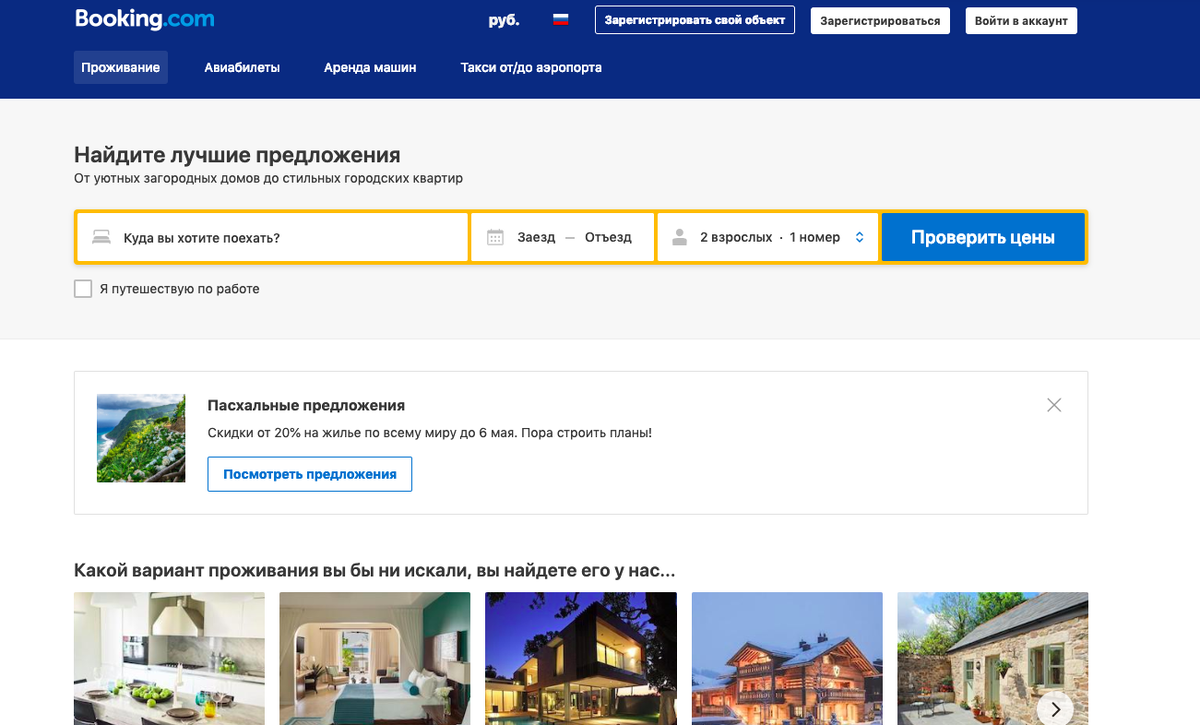Open language selector with Russian flag

pos(561,19)
